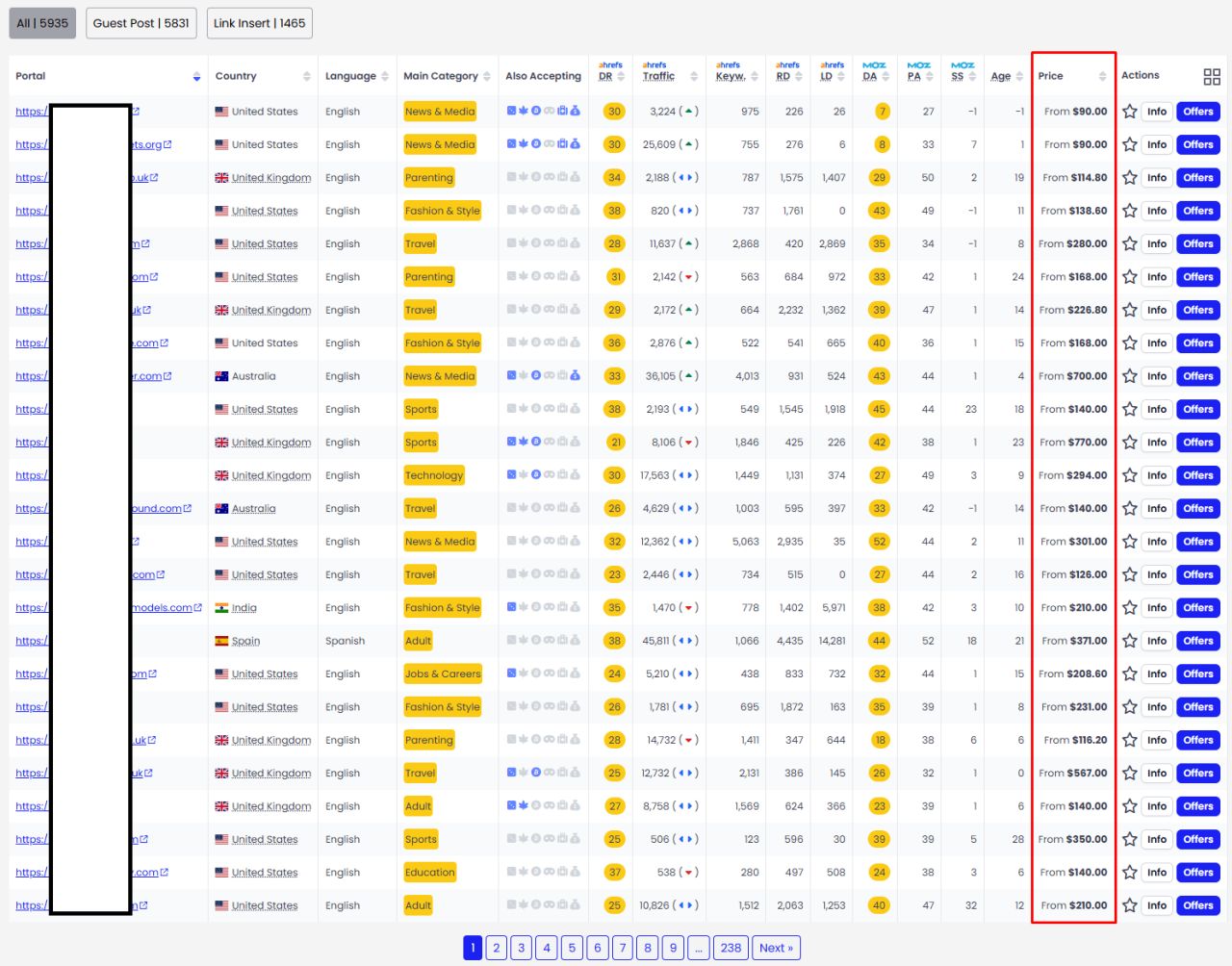1232x966 pixels.
Task: Click the leaf icon in first row's Also Accepting
Action: coord(524,112)
